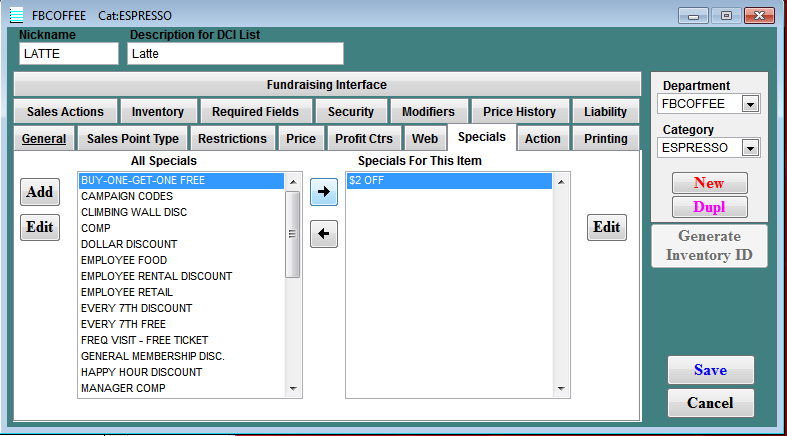
Task: Click Specials For This Item scroll up arrow
Action: (x=561, y=182)
